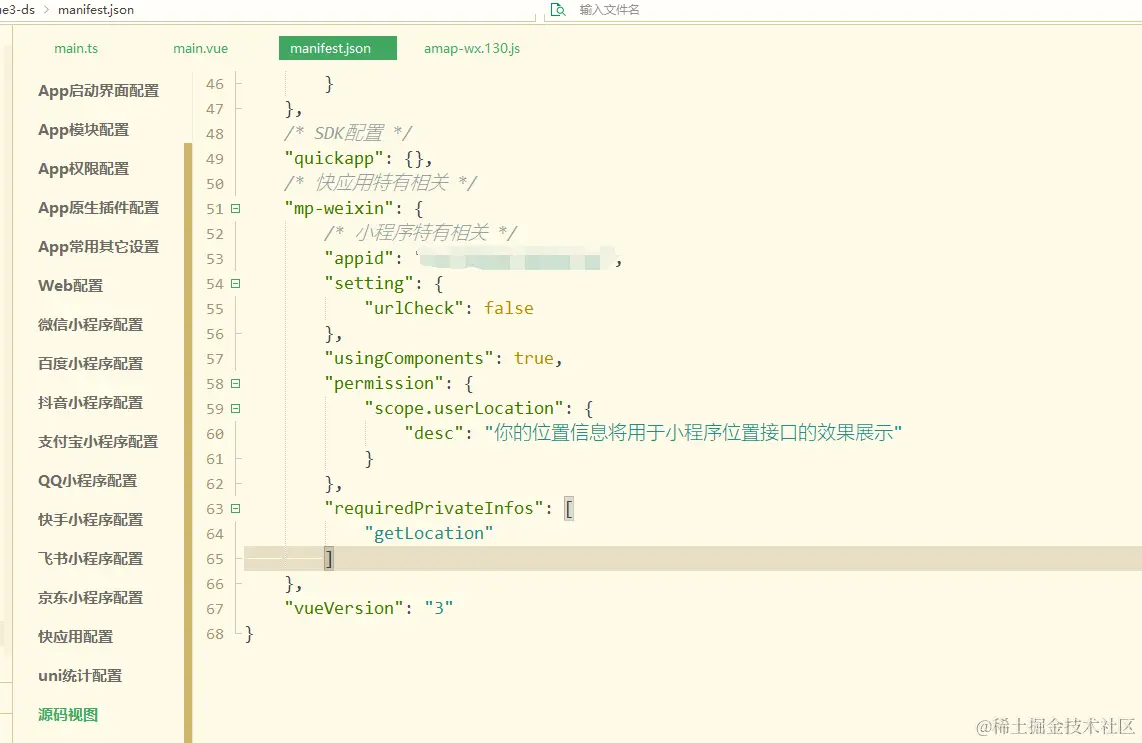
Task: Click the SDK配置 comment on line 48
Action: point(348,133)
